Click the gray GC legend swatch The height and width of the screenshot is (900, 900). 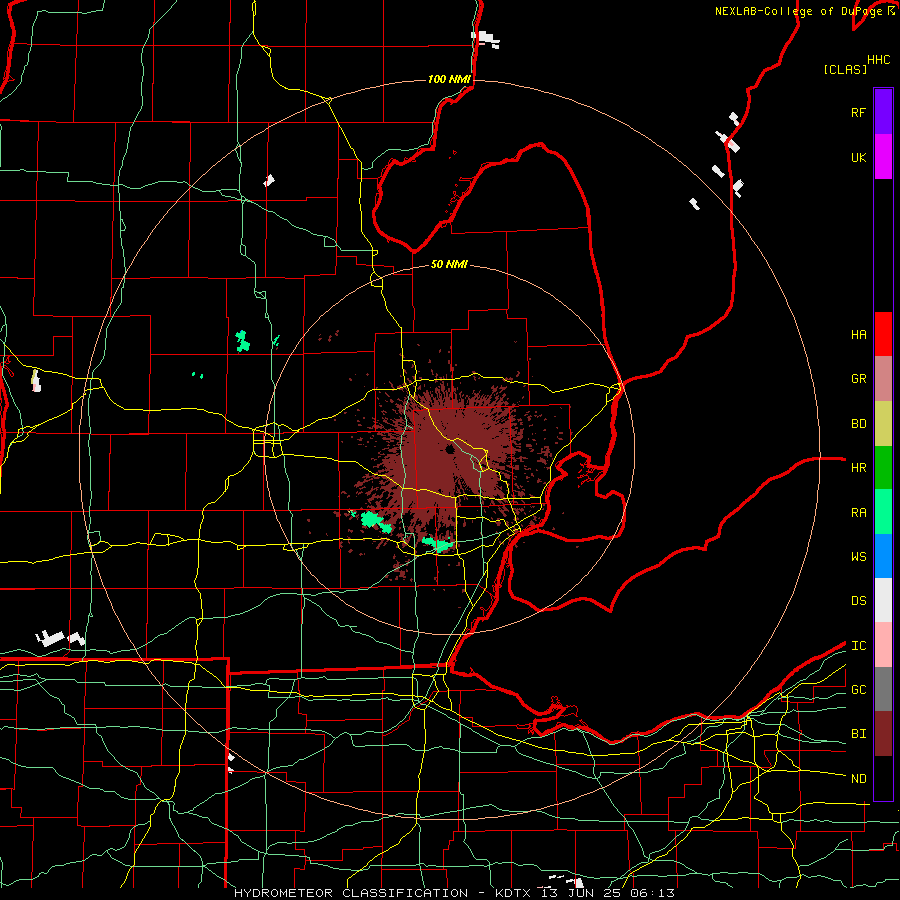click(x=883, y=689)
